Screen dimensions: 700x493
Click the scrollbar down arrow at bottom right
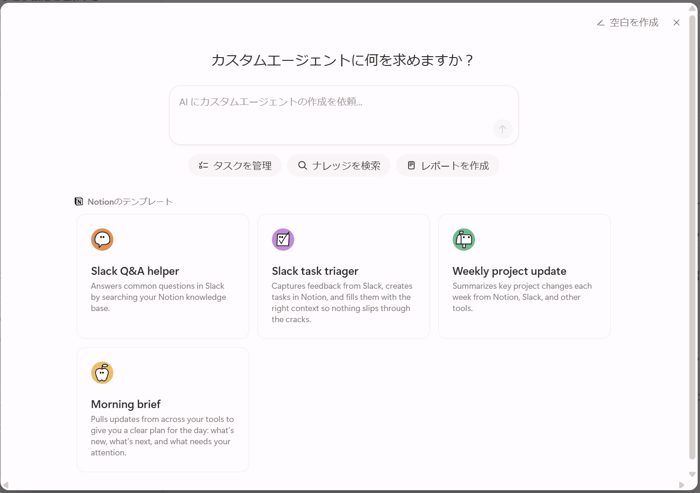coord(692,475)
